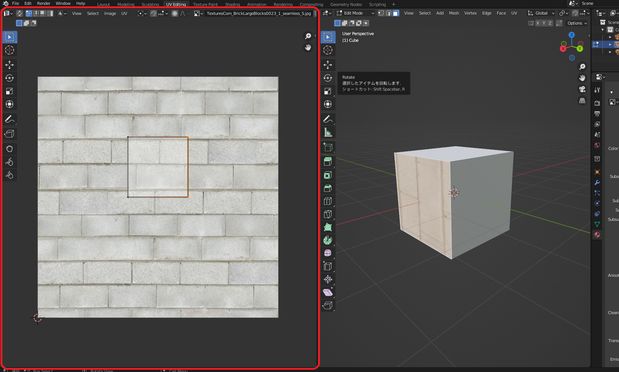This screenshot has height=372, width=619.
Task: Select the Pinch tool in UV editor
Action: point(9,175)
